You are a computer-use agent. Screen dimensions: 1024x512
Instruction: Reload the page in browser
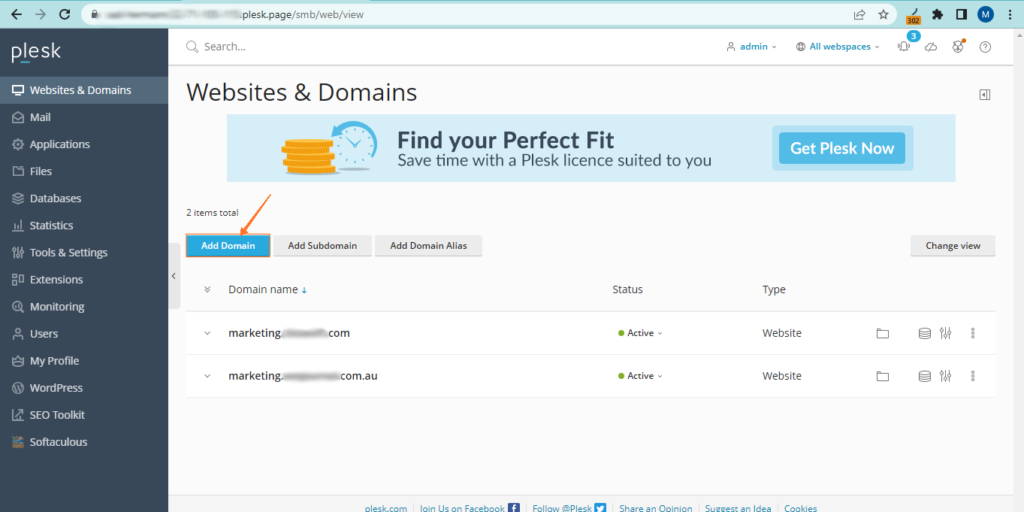pyautogui.click(x=64, y=14)
